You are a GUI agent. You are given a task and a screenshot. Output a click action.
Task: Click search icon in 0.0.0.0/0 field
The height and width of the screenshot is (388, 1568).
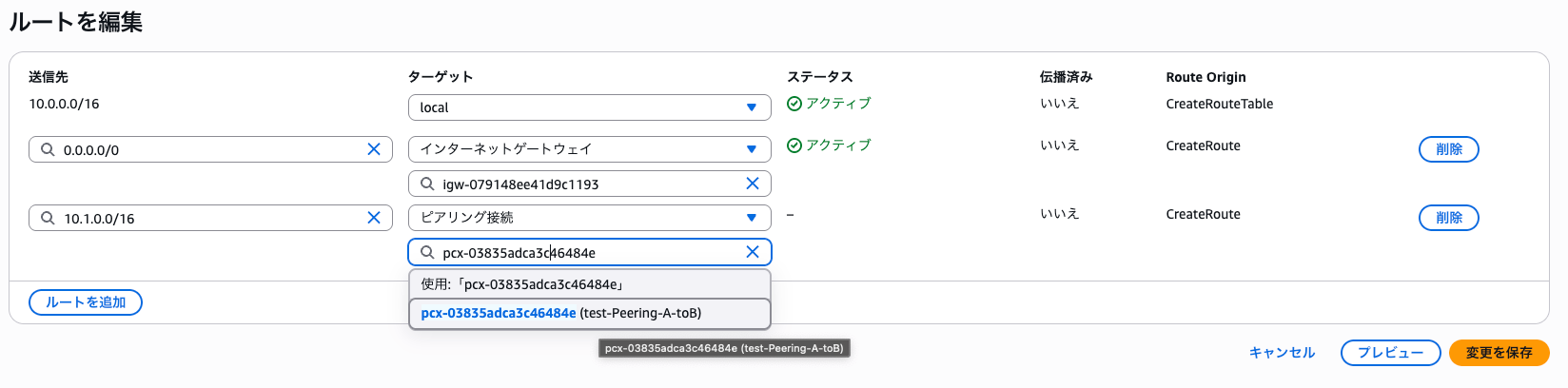[48, 149]
